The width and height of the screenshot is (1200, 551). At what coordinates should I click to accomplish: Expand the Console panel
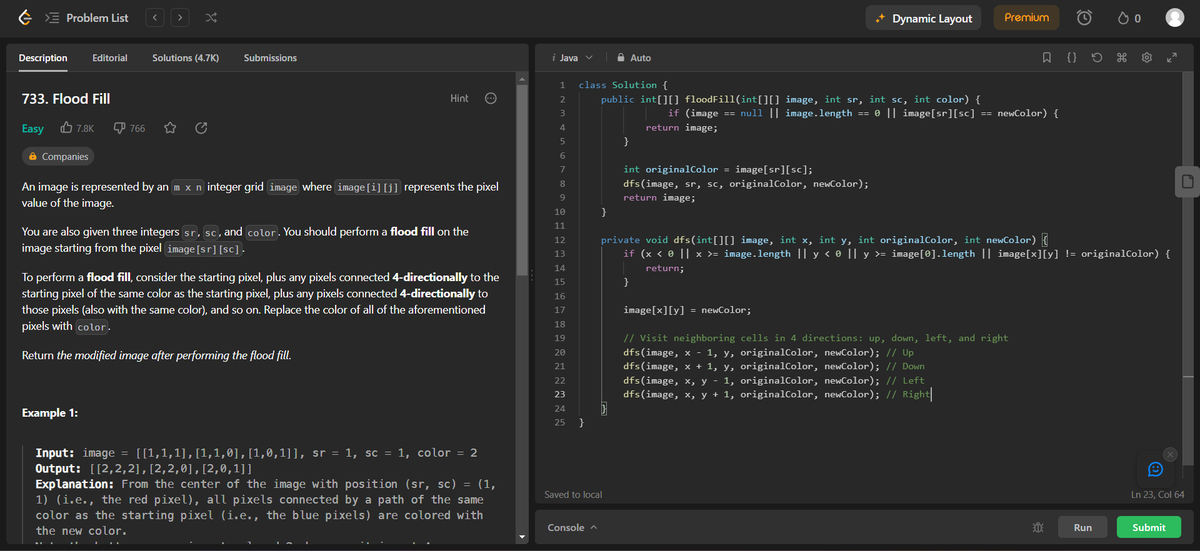(x=572, y=527)
